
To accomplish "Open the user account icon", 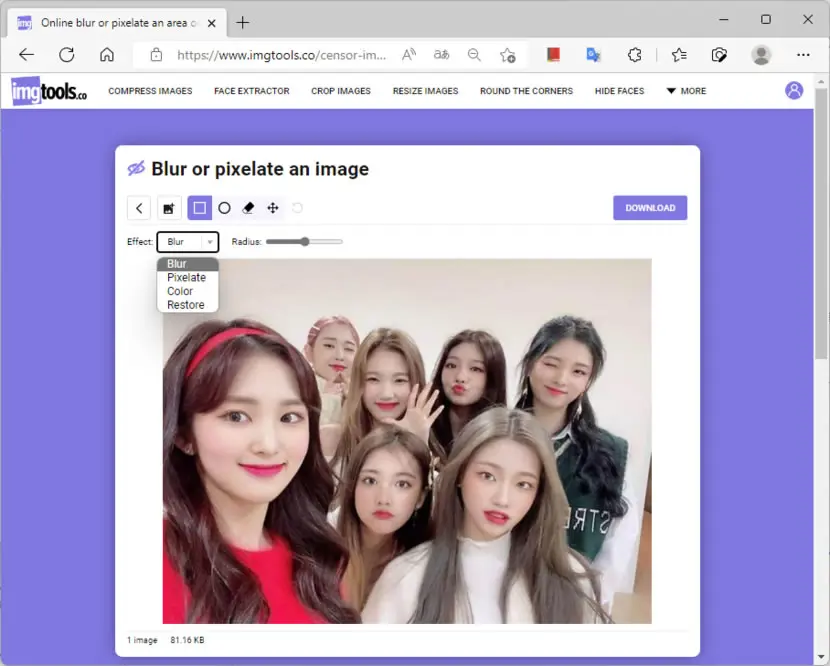I will click(x=793, y=91).
